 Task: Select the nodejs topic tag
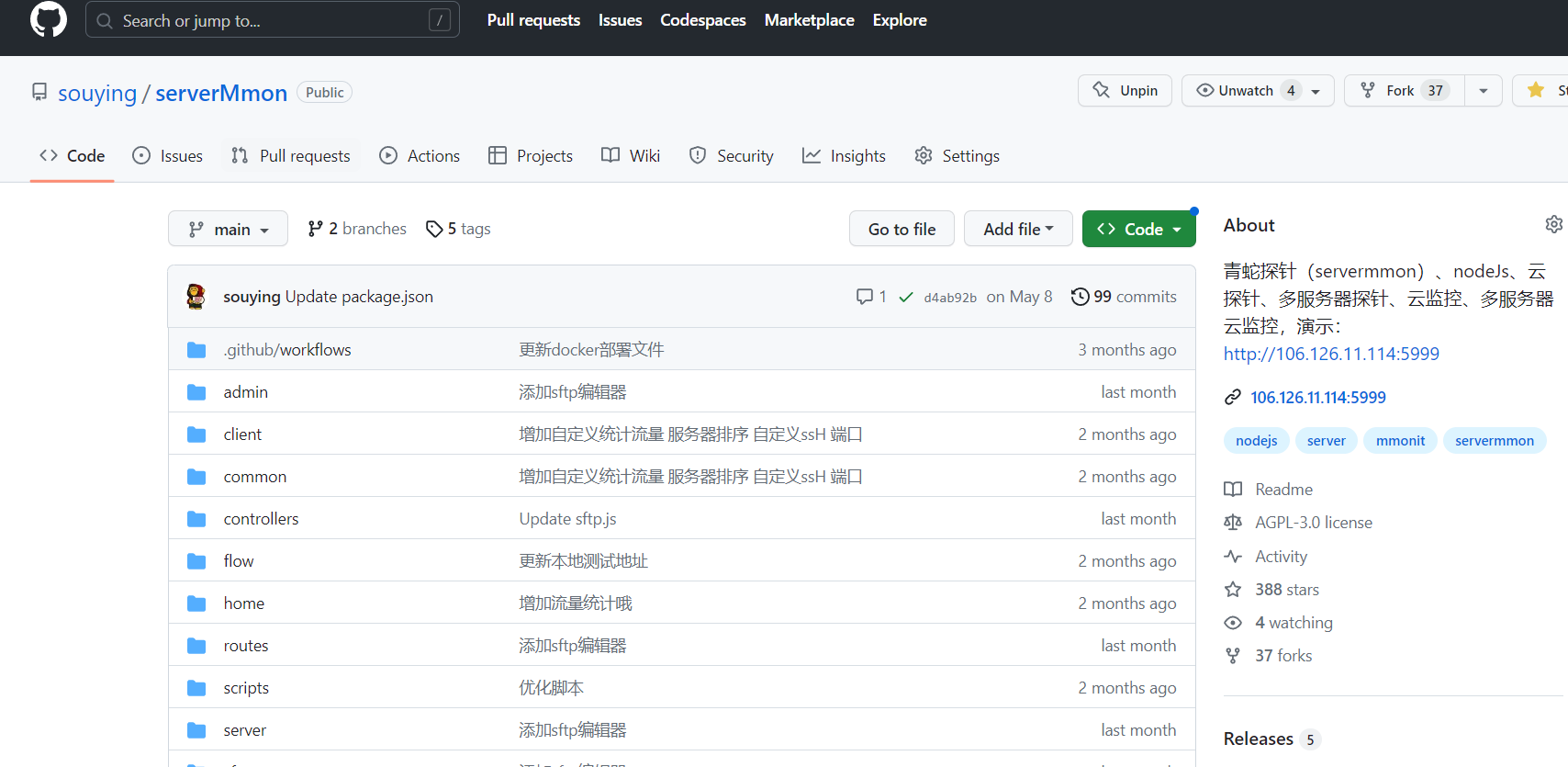coord(1257,441)
